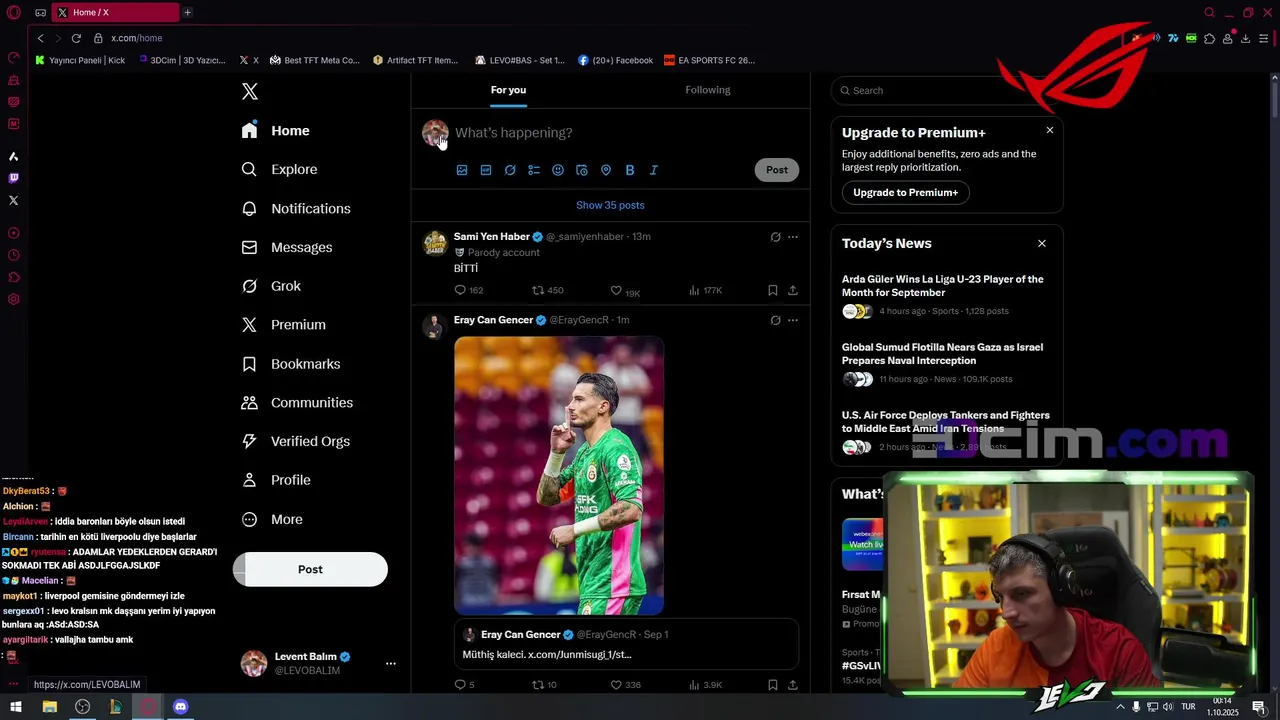
Task: Open the Opera menu logo
Action: [13, 12]
